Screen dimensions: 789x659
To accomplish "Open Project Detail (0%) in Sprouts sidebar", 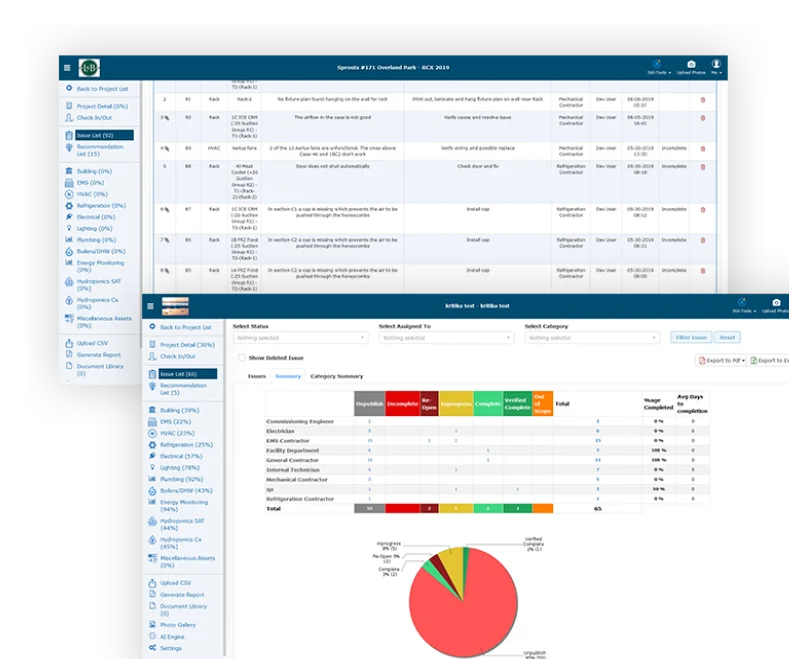I will click(97, 106).
